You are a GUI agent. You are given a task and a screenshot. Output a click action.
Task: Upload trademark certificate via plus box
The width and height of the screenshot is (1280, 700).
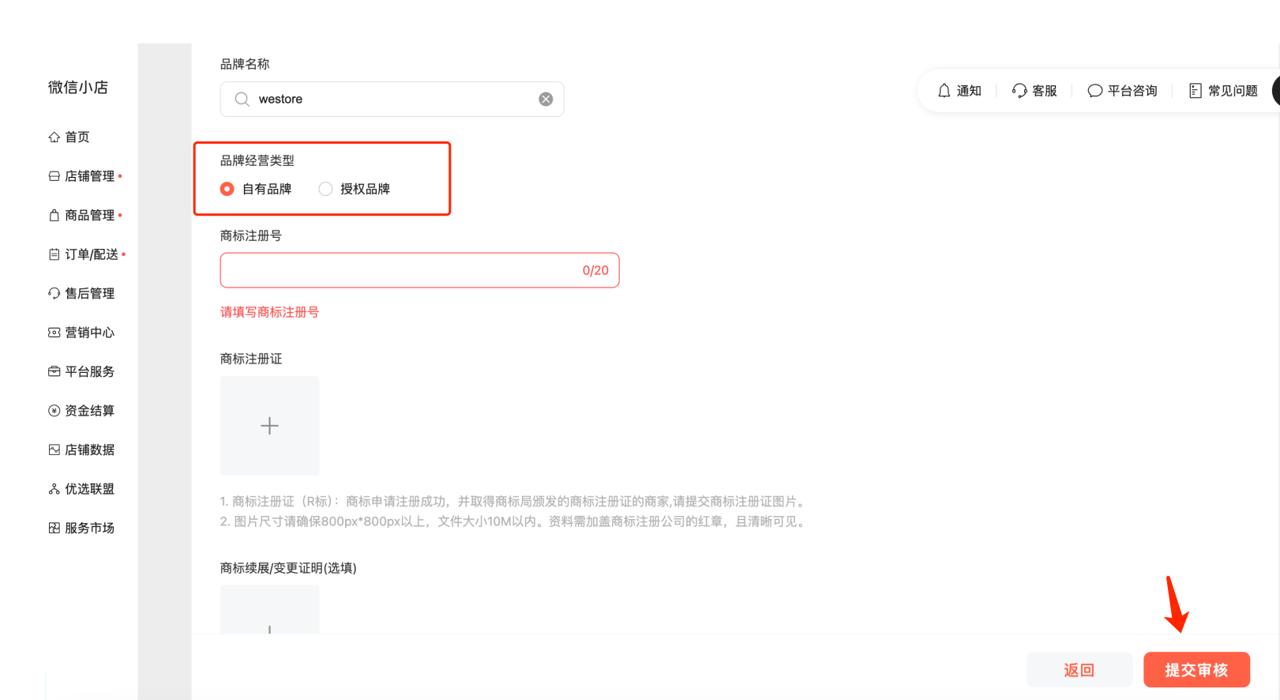270,426
